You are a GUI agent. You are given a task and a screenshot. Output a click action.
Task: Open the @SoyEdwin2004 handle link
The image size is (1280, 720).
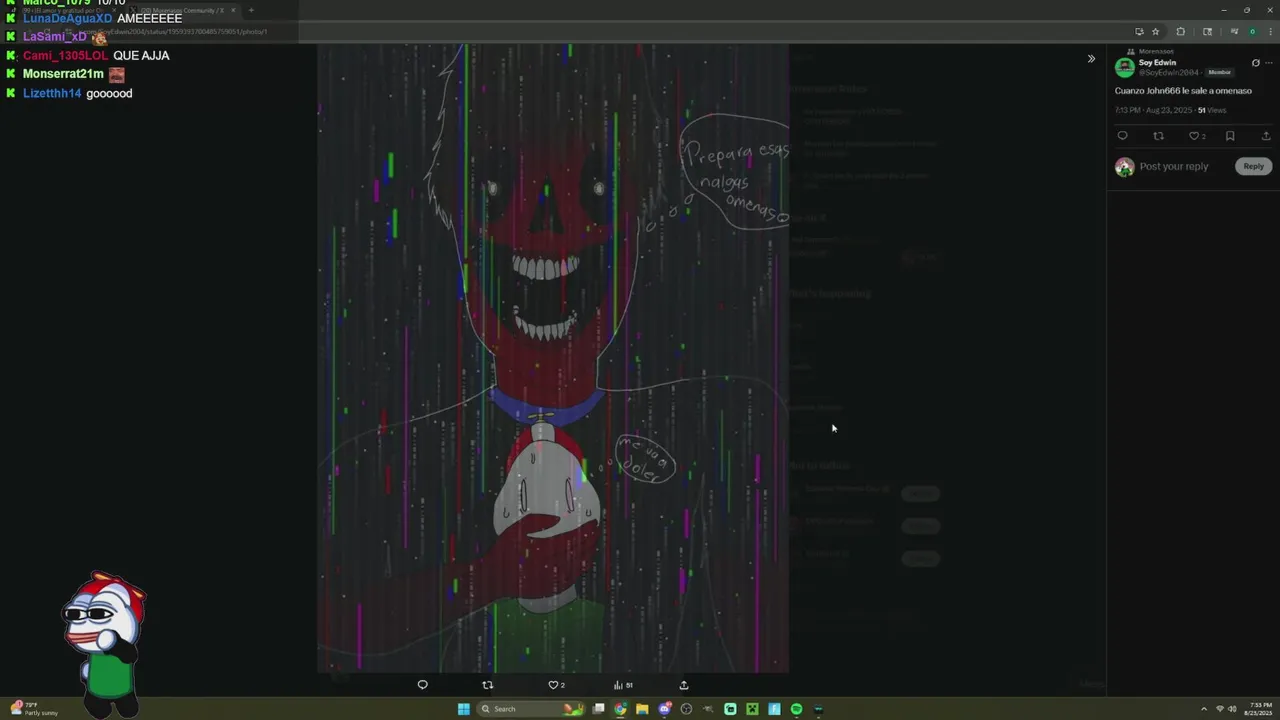pos(1168,72)
